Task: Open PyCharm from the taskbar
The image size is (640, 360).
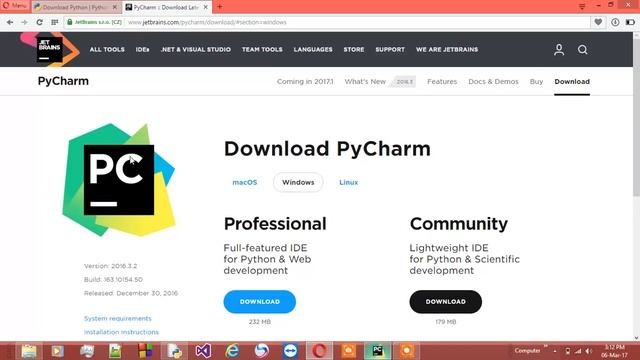Action: click(378, 351)
